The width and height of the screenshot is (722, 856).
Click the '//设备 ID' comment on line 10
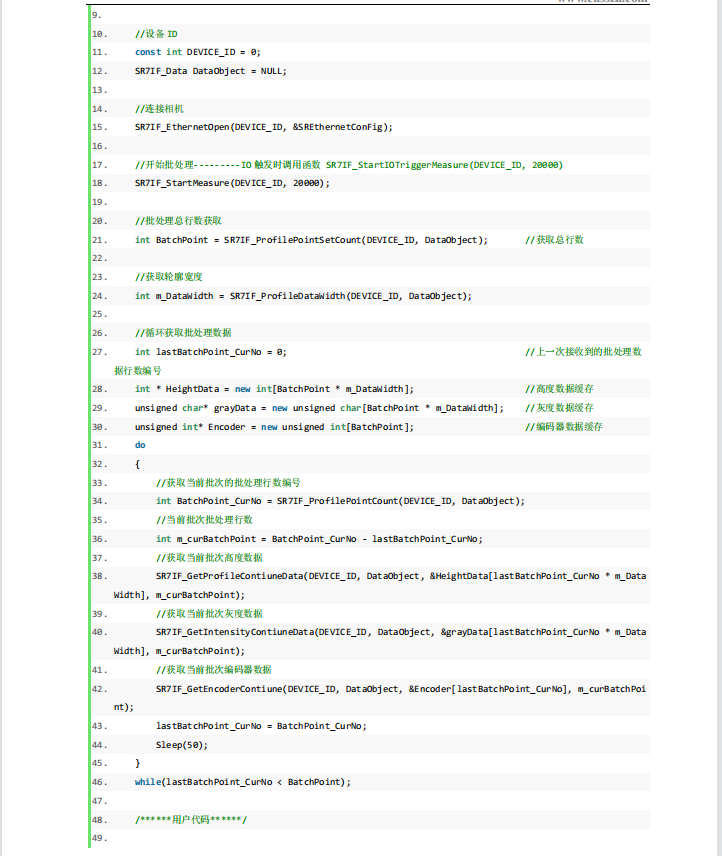tap(156, 34)
